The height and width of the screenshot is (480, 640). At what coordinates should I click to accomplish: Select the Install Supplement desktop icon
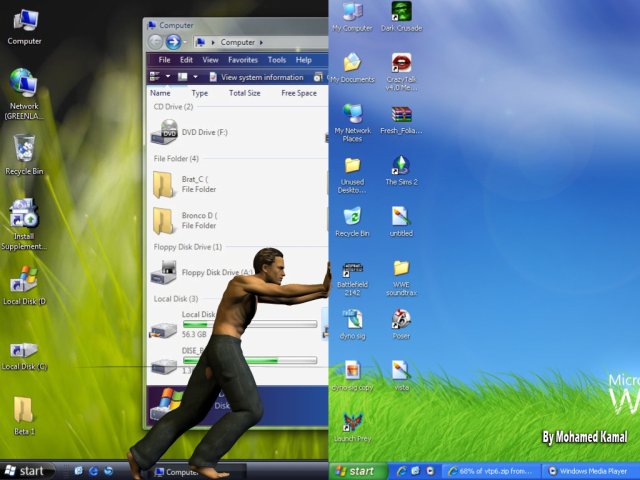(x=24, y=224)
